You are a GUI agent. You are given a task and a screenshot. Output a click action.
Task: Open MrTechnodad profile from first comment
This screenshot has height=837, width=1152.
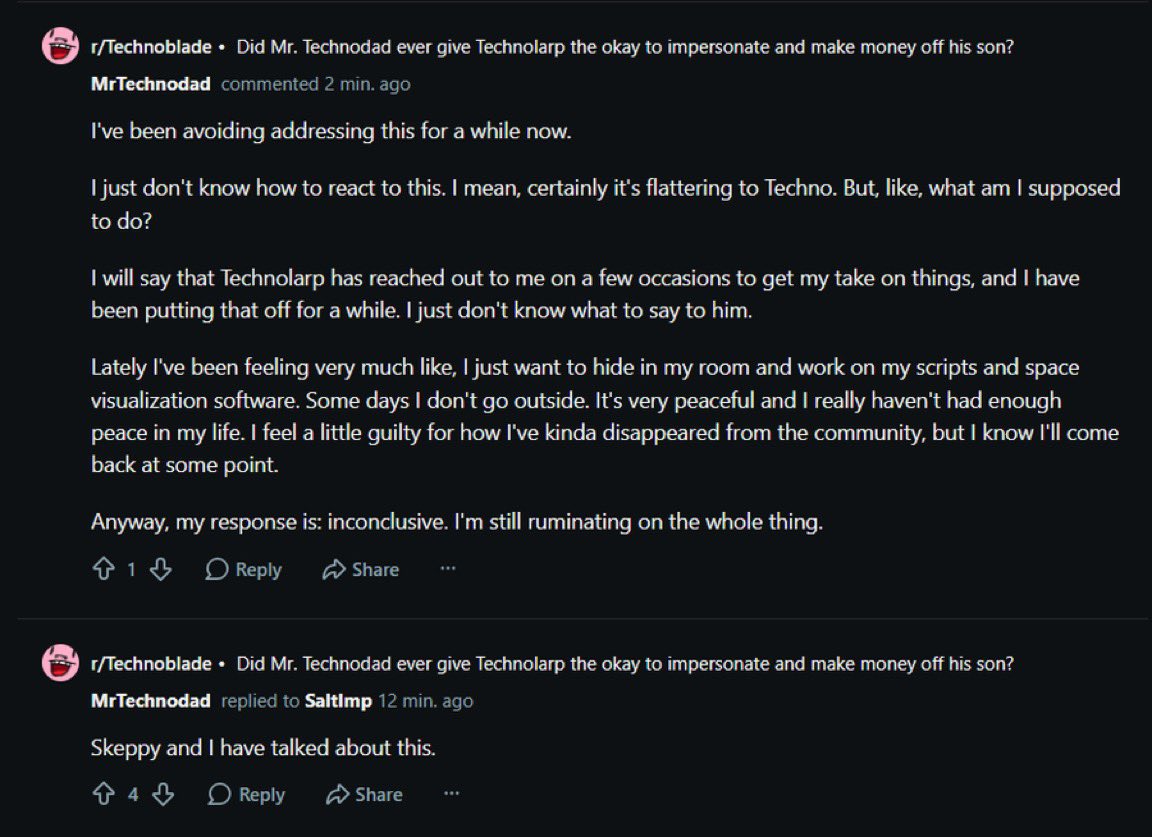pyautogui.click(x=151, y=84)
